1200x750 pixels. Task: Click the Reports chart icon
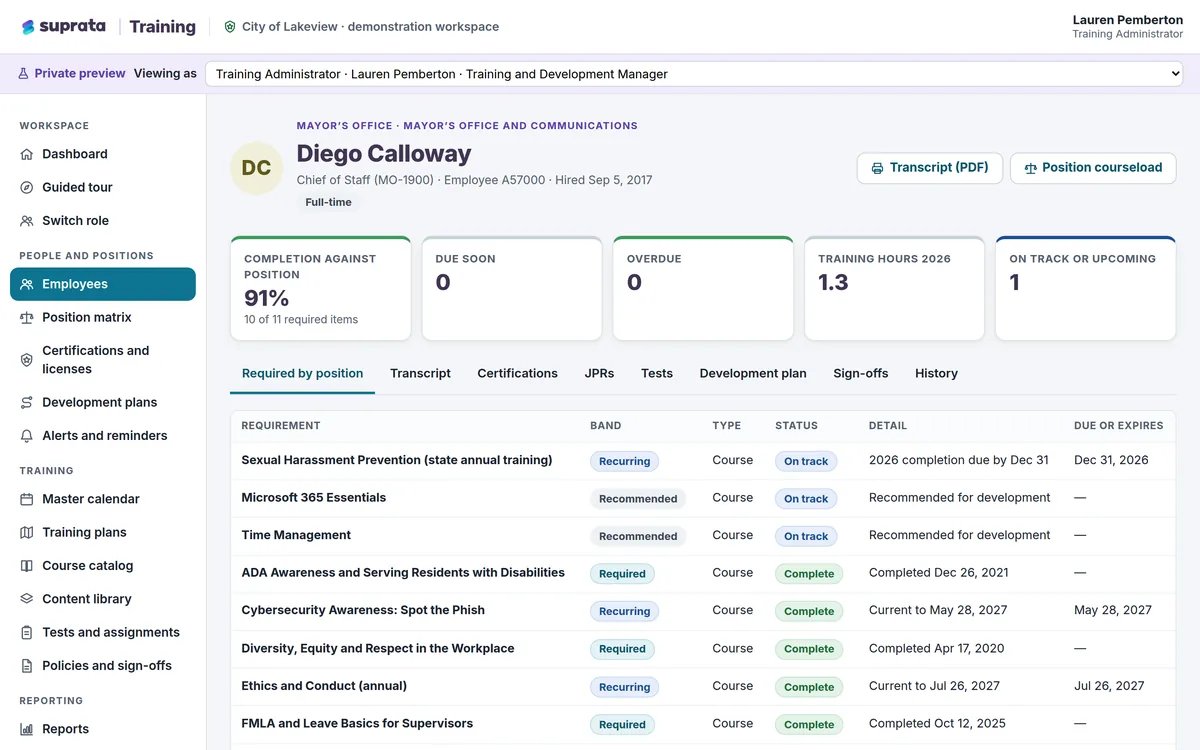27,729
